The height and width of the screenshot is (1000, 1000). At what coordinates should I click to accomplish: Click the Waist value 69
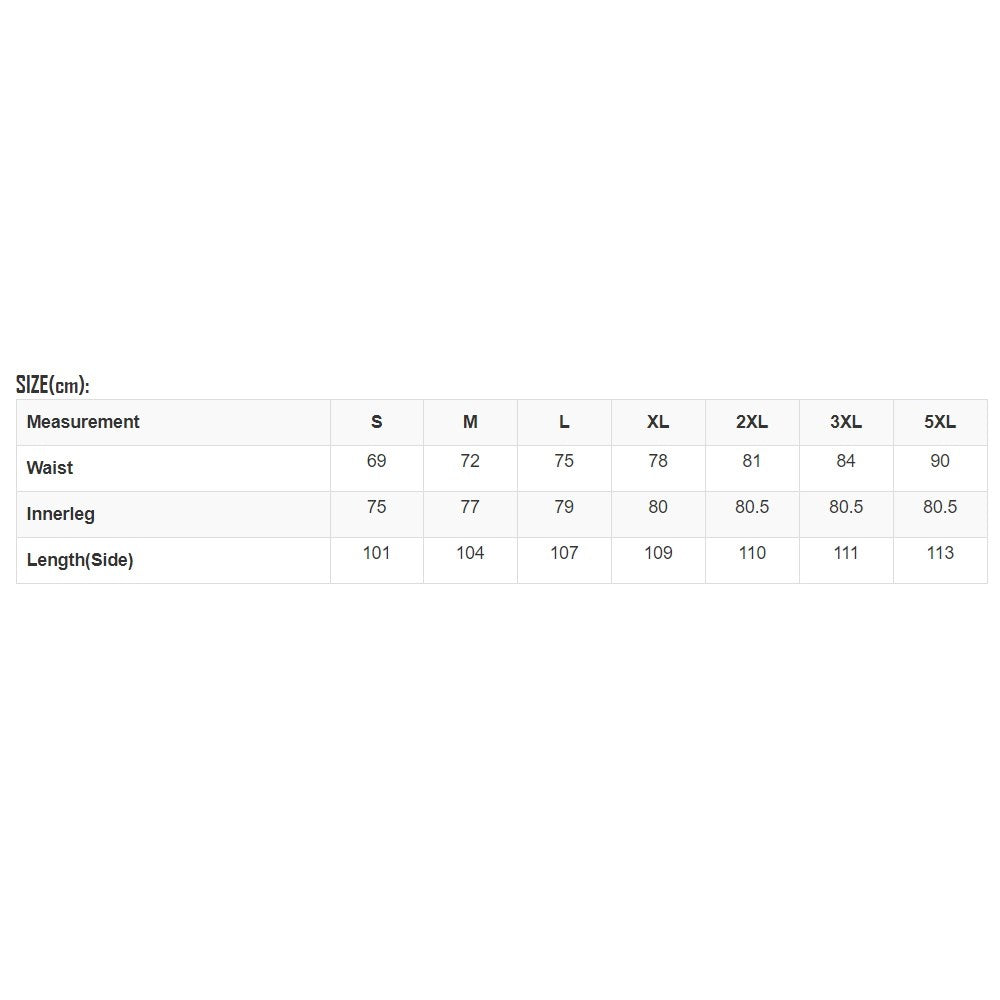click(376, 460)
